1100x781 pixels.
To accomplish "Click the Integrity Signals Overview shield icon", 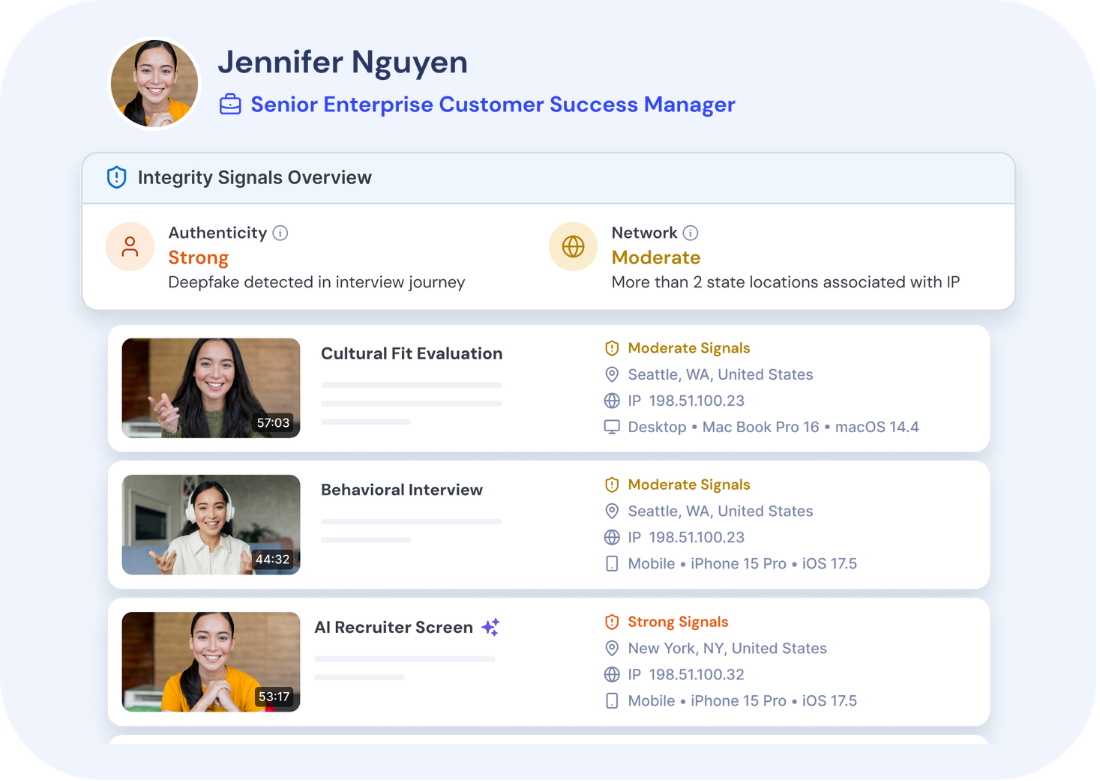I will pos(116,178).
